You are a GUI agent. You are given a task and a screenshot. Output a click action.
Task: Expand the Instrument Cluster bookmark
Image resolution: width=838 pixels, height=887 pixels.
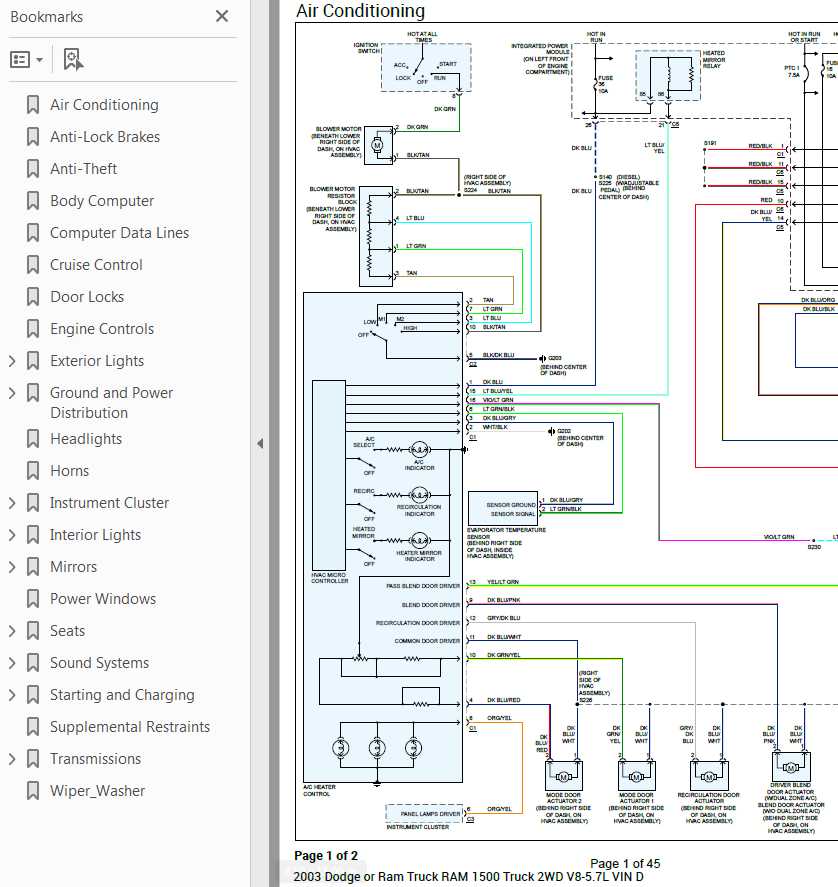12,503
